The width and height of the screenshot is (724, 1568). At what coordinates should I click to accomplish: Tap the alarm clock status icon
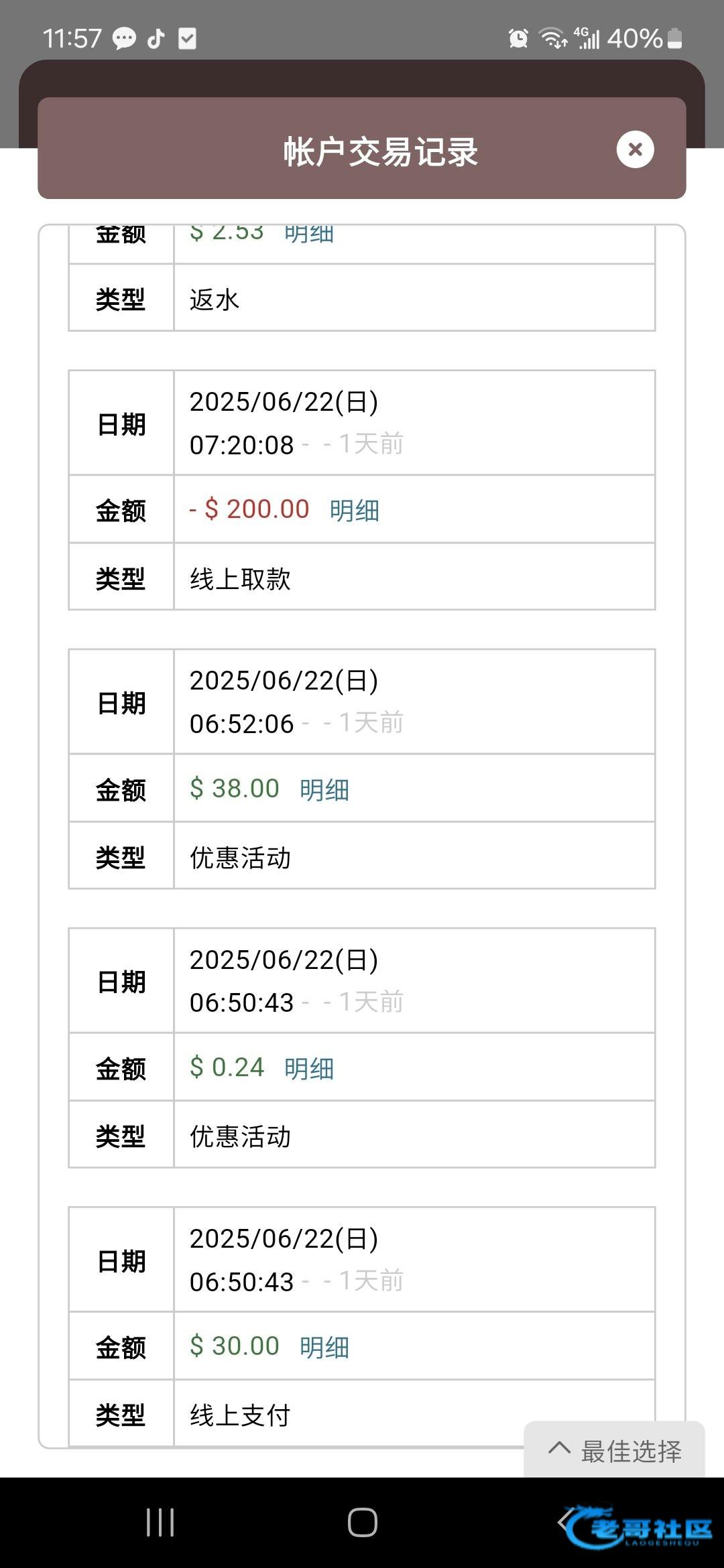click(518, 38)
